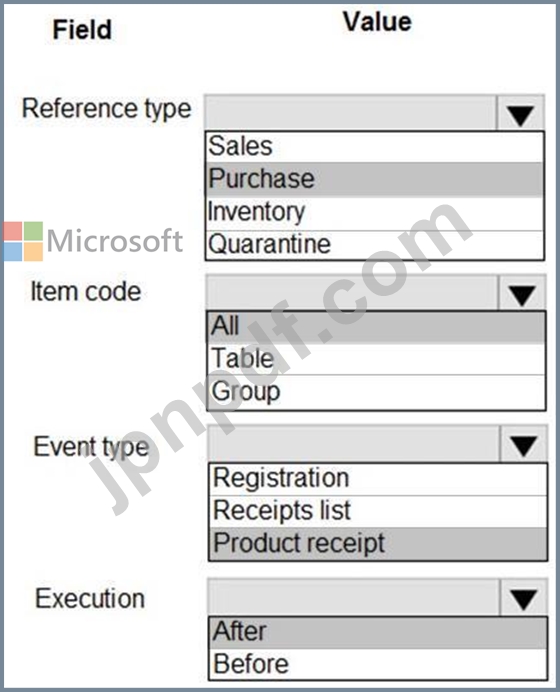This screenshot has height=692, width=560.
Task: Choose the Purchase reference type option
Action: [375, 179]
